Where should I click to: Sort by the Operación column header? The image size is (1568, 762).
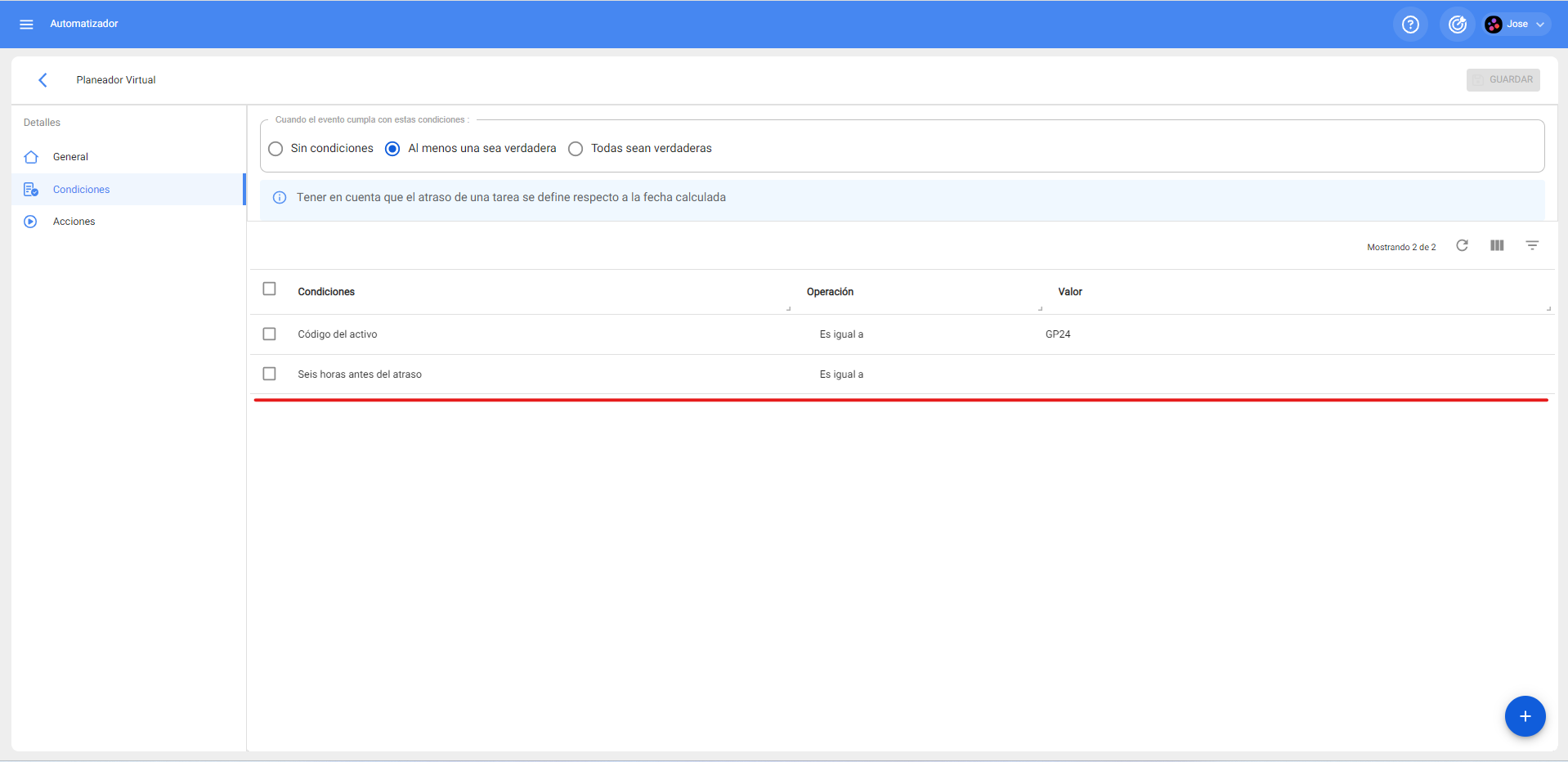click(830, 292)
